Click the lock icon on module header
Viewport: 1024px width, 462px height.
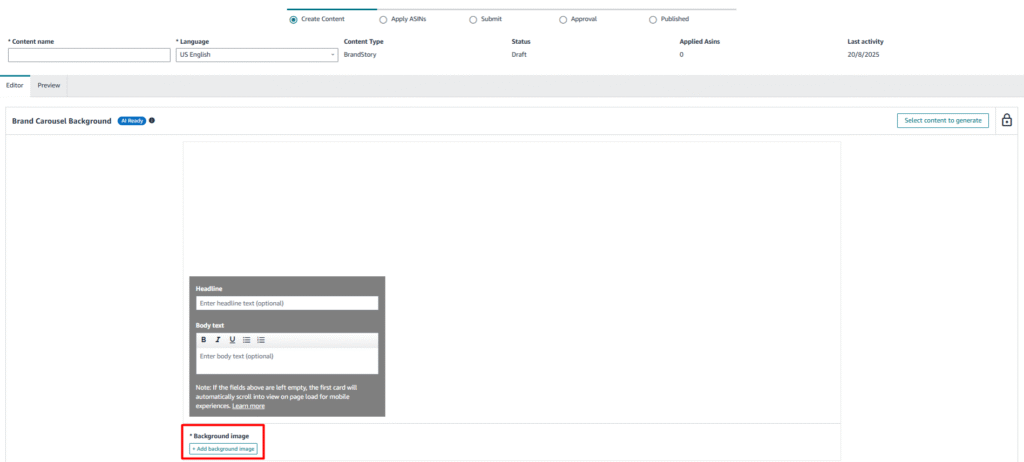(x=1007, y=120)
